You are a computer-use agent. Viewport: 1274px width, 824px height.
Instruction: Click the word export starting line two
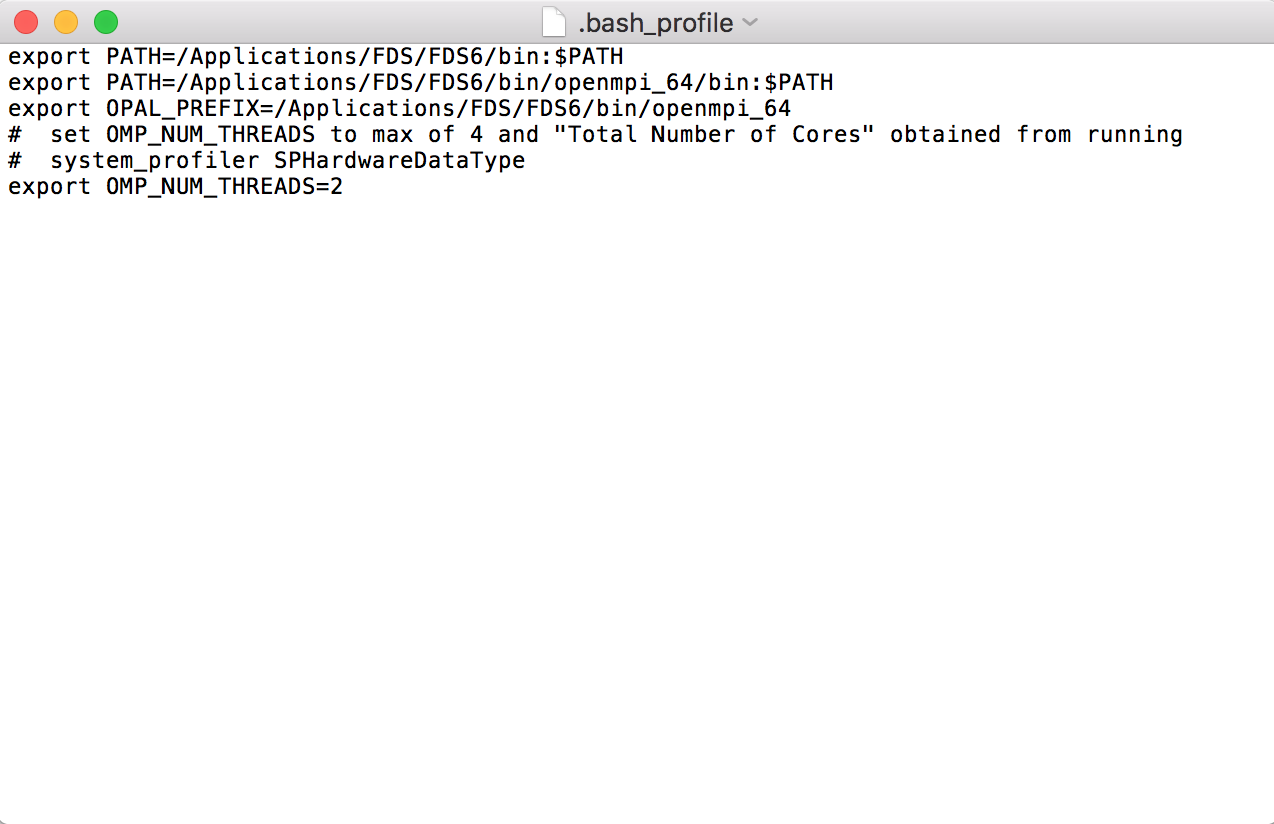coord(48,82)
